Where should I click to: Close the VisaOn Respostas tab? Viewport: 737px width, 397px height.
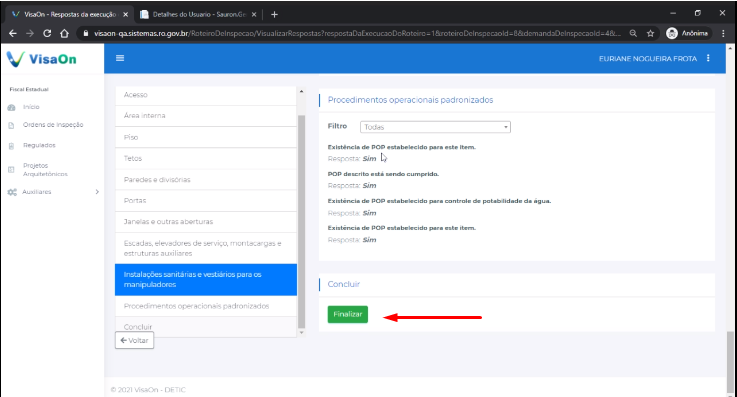pyautogui.click(x=125, y=15)
